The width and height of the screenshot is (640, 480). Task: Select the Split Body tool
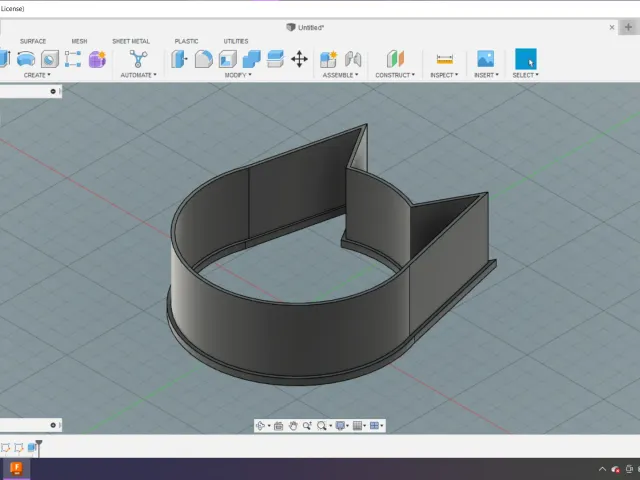point(276,59)
